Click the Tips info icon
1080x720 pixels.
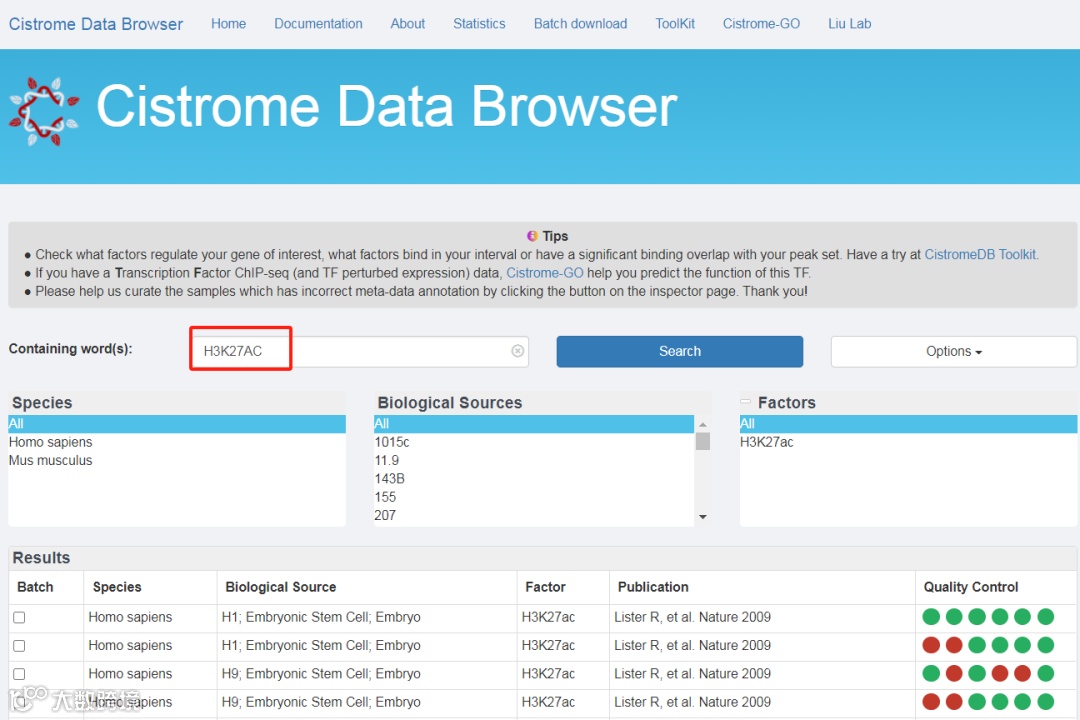point(532,236)
